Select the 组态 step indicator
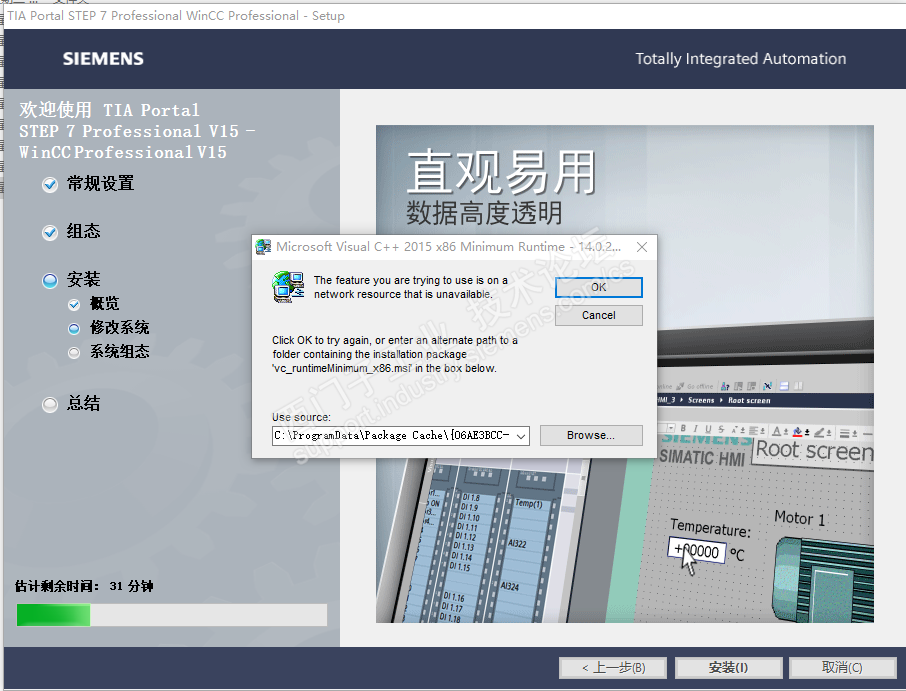The image size is (906, 691). pyautogui.click(x=50, y=232)
